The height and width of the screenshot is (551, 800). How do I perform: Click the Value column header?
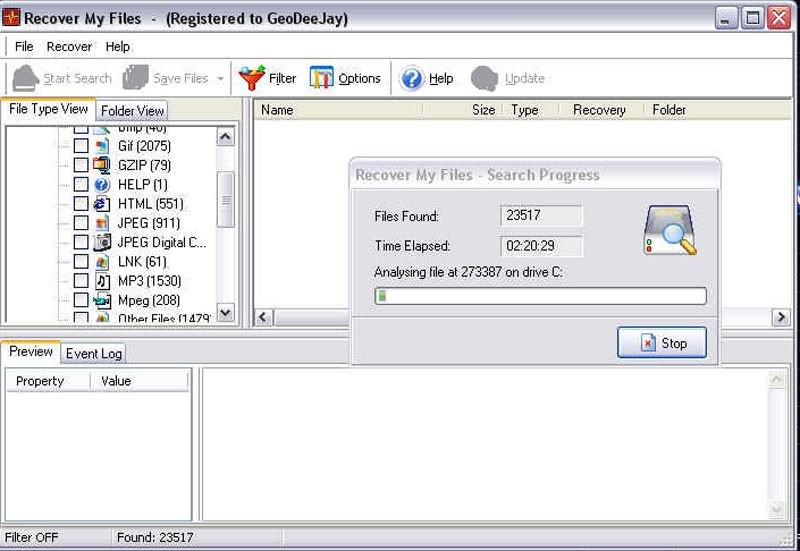pos(139,381)
